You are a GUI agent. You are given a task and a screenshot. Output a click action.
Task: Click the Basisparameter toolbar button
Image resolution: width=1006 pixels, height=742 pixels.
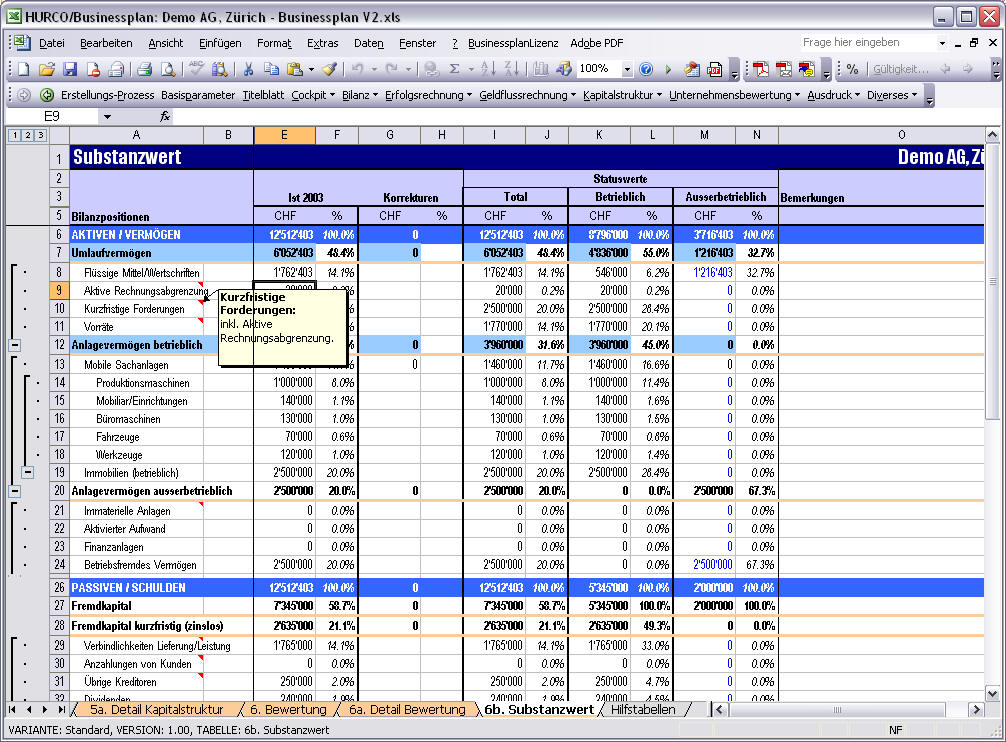[x=198, y=95]
